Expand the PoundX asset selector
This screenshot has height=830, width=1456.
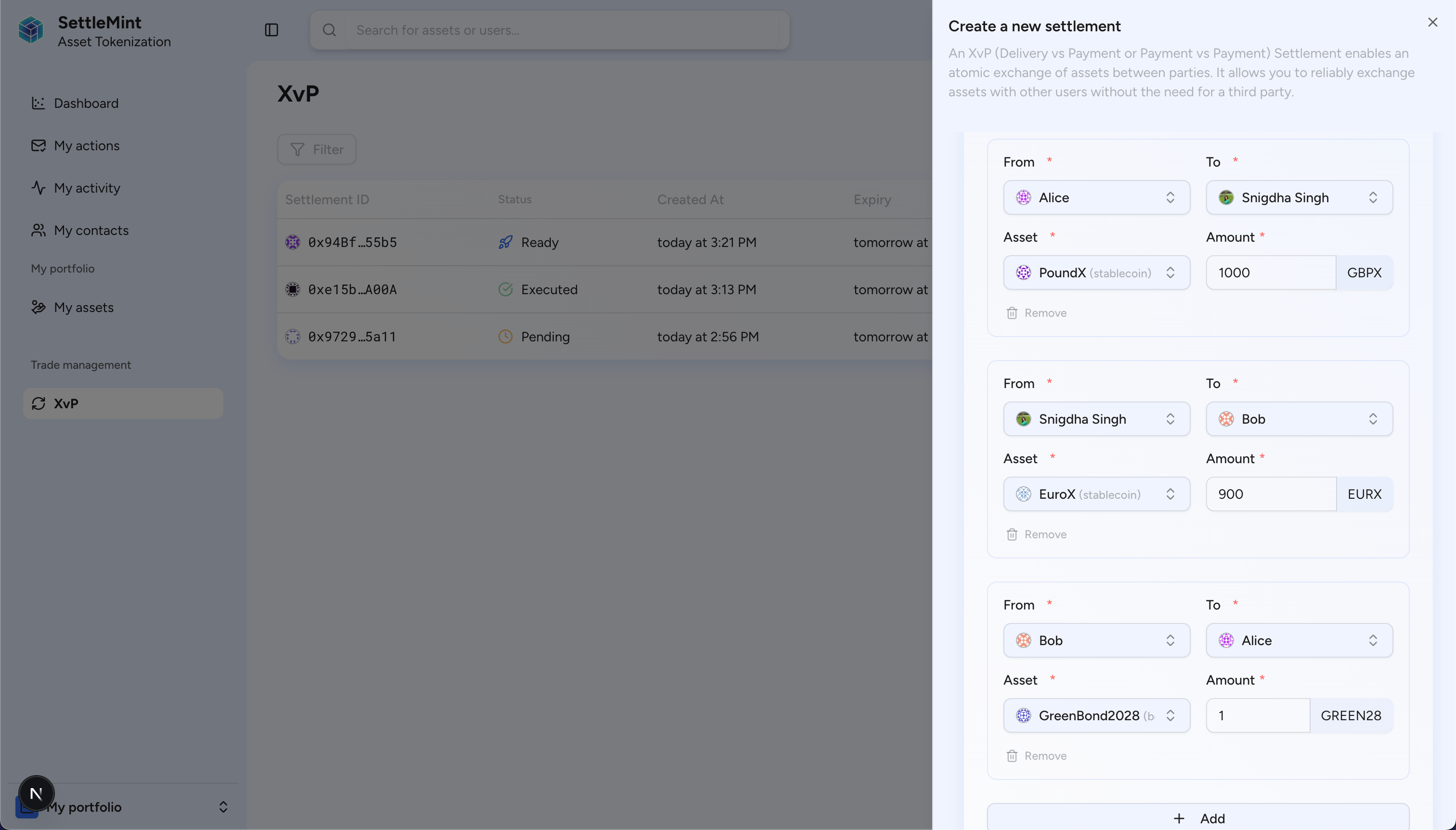tap(1096, 272)
